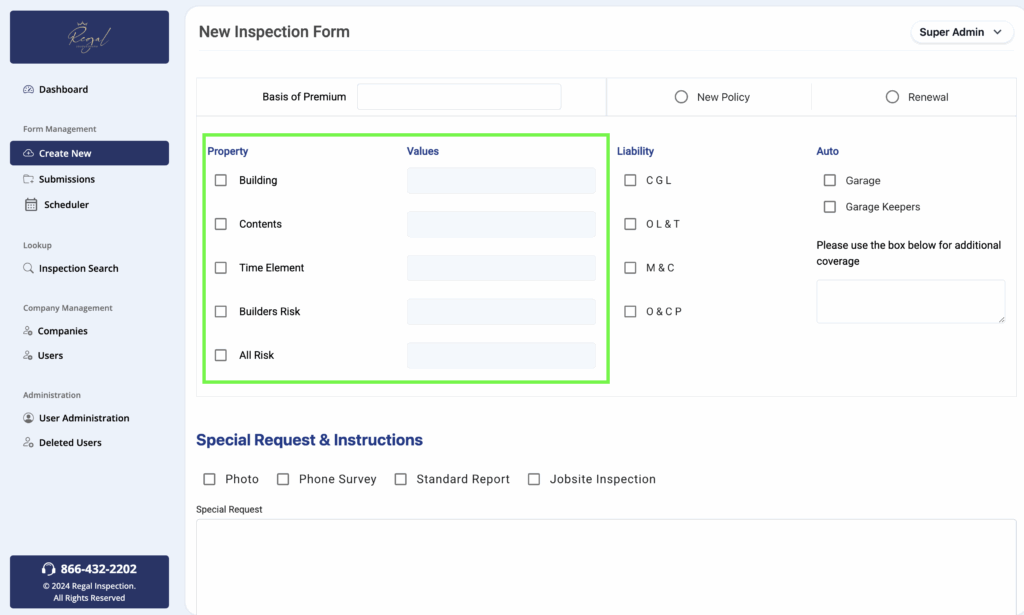Click the Dashboard gauge icon
This screenshot has height=615, width=1024.
[28, 90]
